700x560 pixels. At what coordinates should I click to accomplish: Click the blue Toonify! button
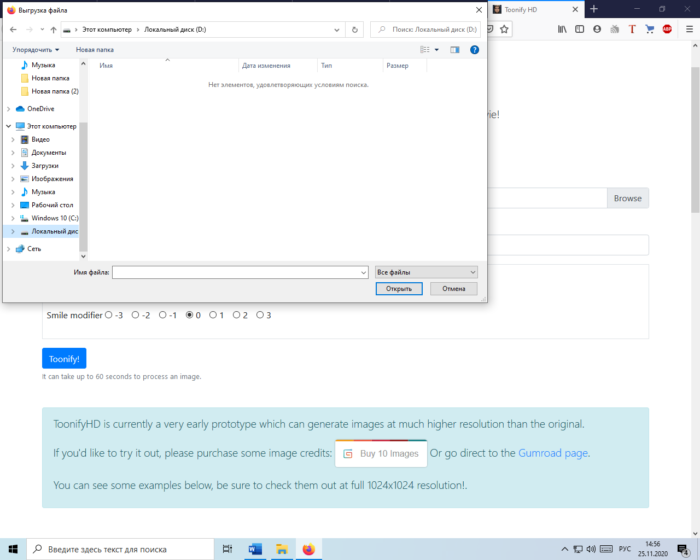64,359
